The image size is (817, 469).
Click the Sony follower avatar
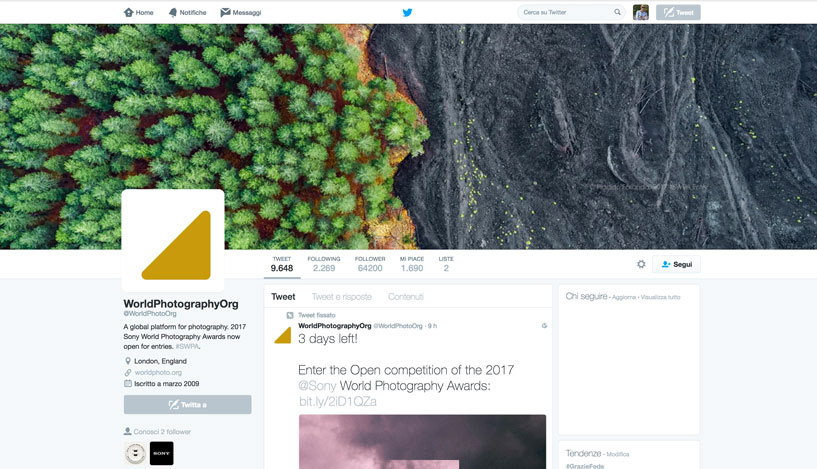[162, 453]
